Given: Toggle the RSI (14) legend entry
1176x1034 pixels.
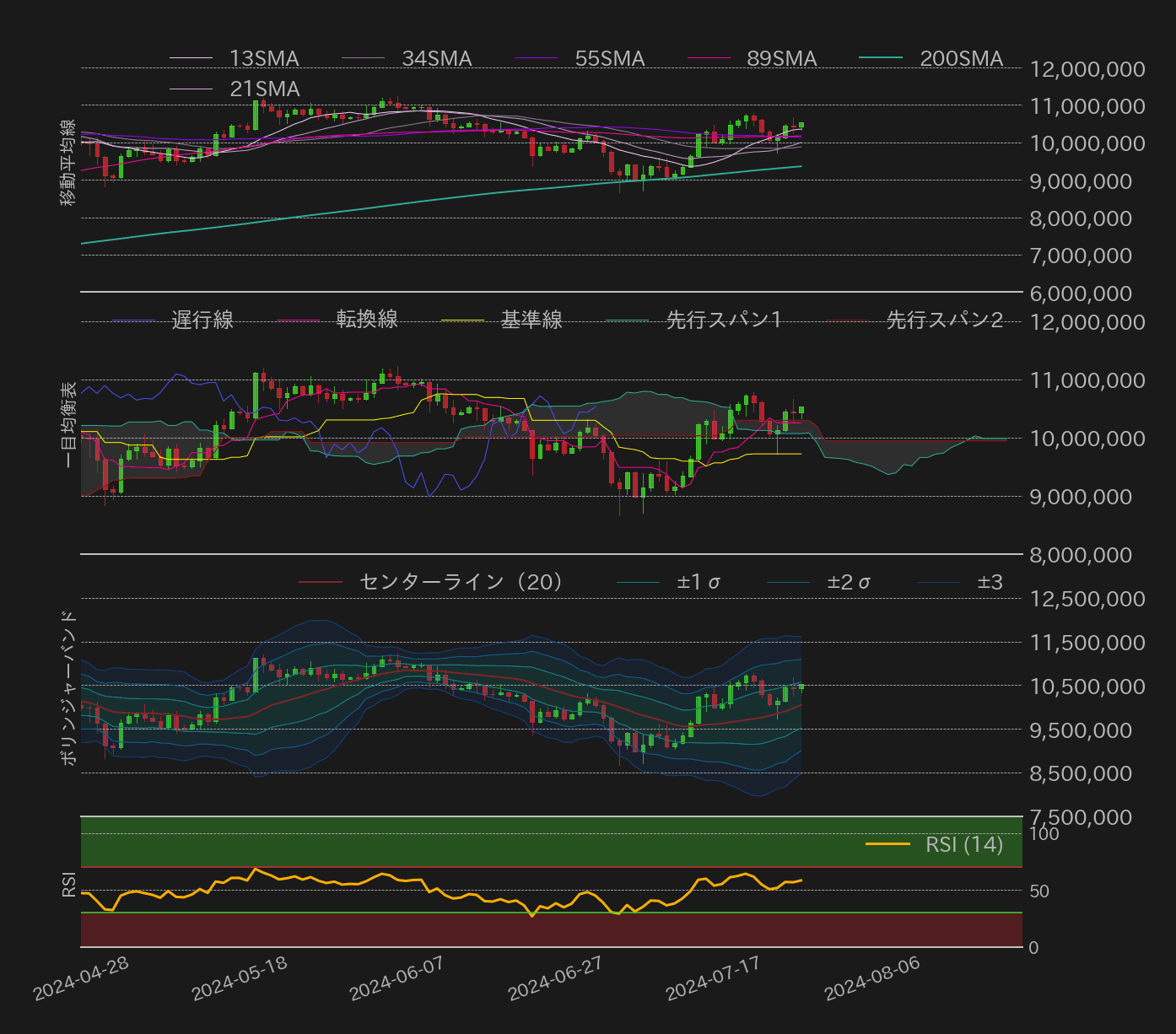Looking at the screenshot, I should point(962,843).
